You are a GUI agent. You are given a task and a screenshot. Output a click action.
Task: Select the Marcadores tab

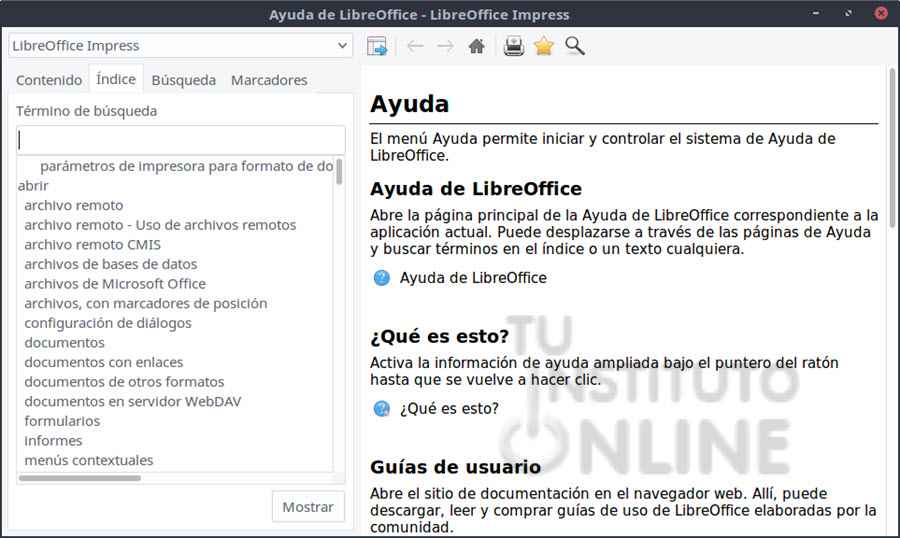point(269,80)
